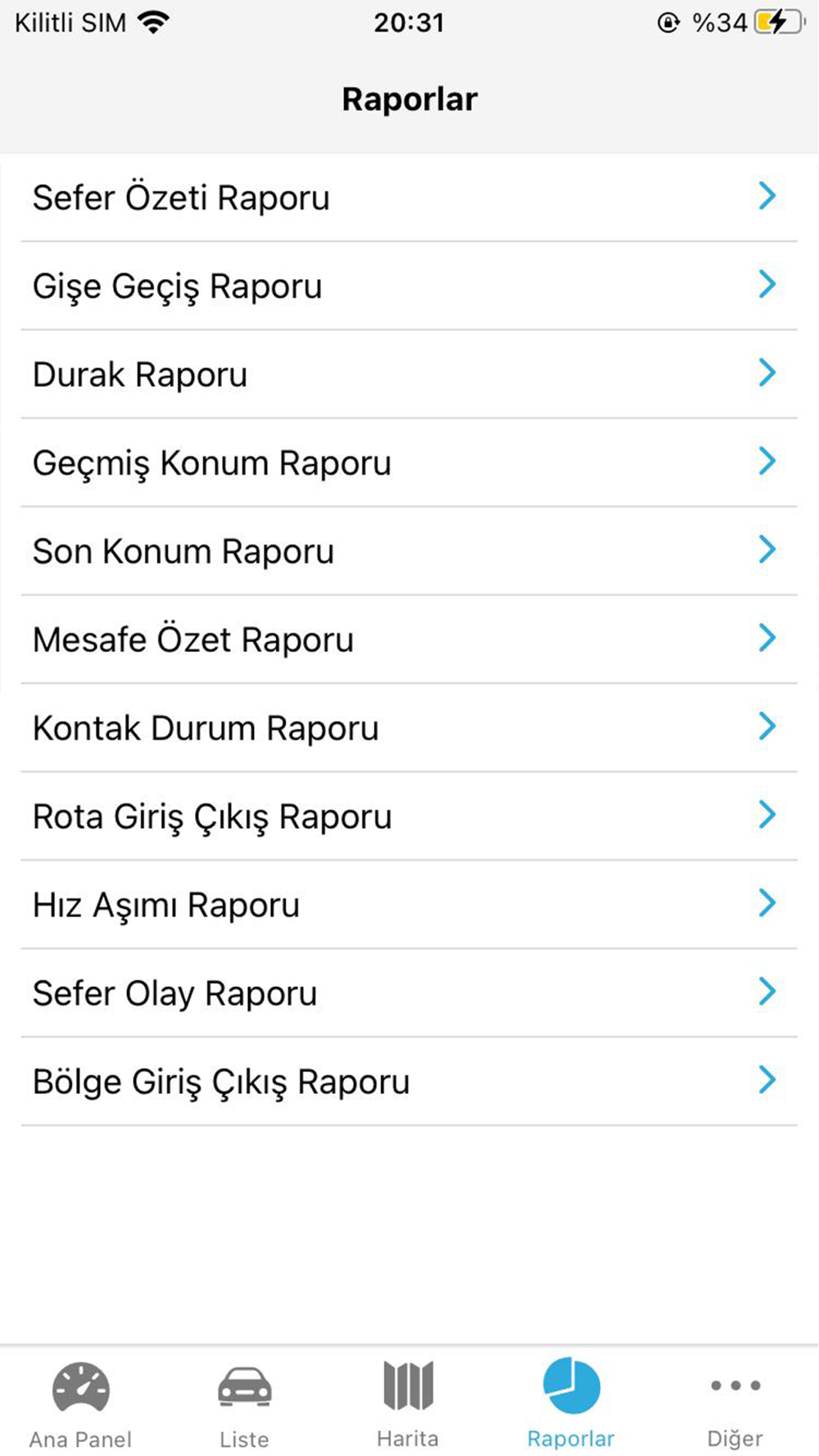The width and height of the screenshot is (819, 1456).
Task: Choose Sefer Olay Raporu row
Action: tap(409, 993)
